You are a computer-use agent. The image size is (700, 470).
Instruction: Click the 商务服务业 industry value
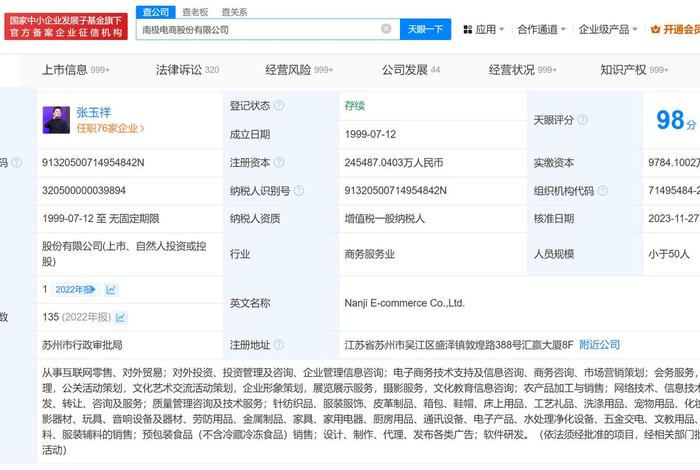click(x=370, y=254)
